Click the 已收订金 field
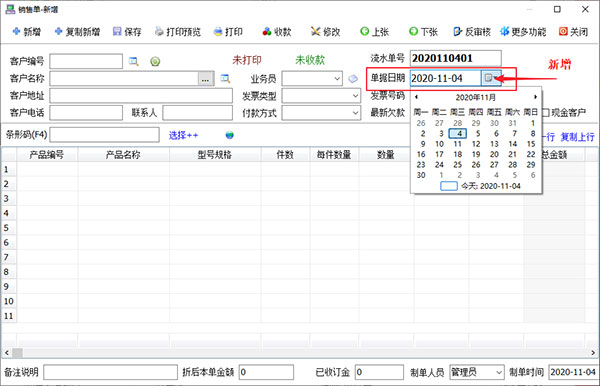 pyautogui.click(x=379, y=372)
